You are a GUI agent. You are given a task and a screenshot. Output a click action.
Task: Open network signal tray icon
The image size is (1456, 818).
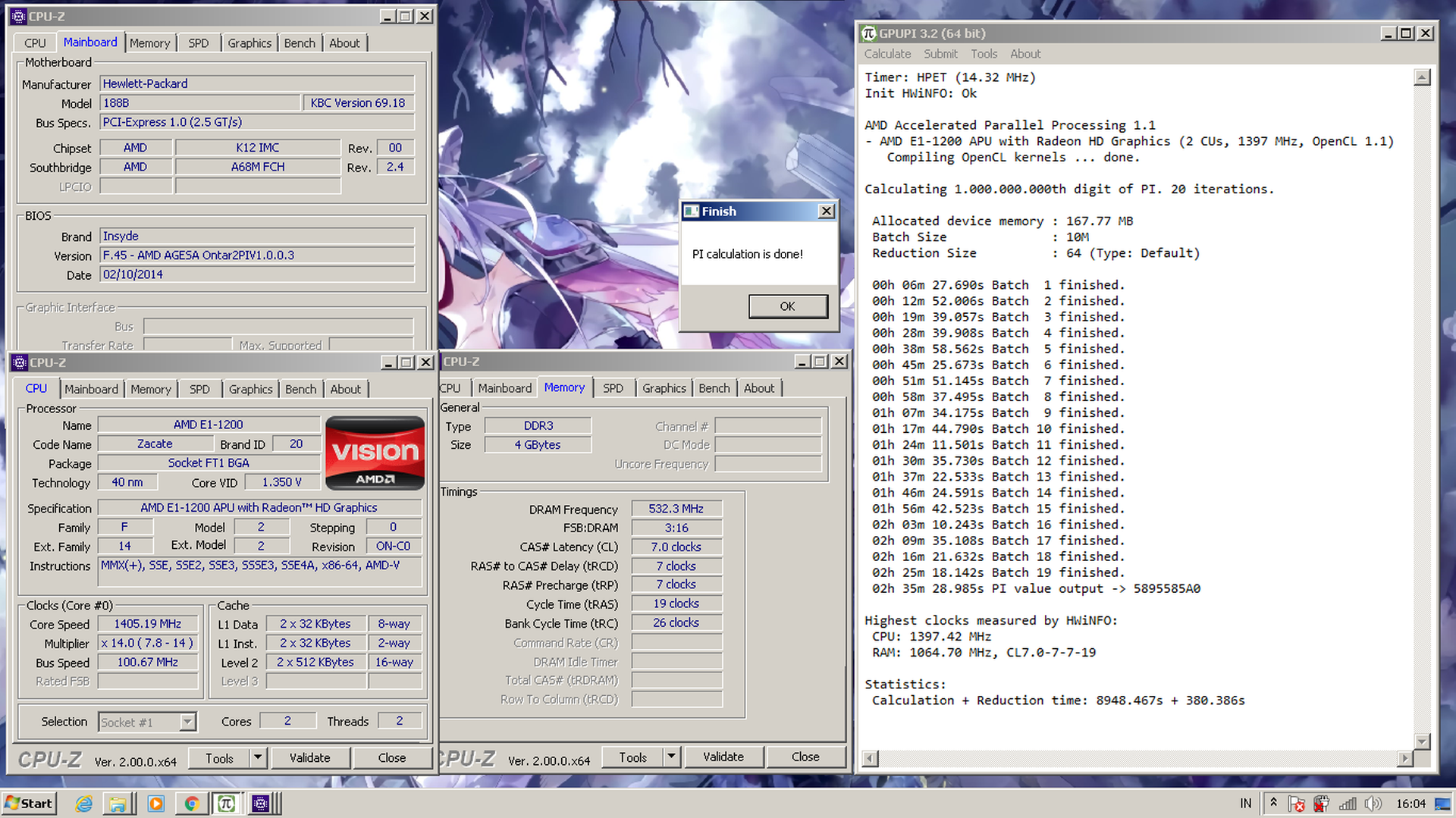tap(1348, 804)
